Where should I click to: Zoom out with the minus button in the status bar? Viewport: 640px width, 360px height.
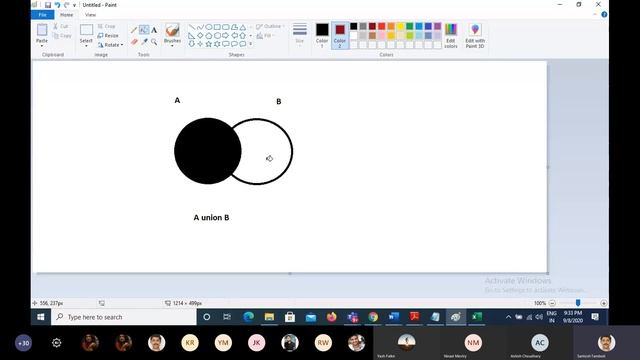point(552,303)
